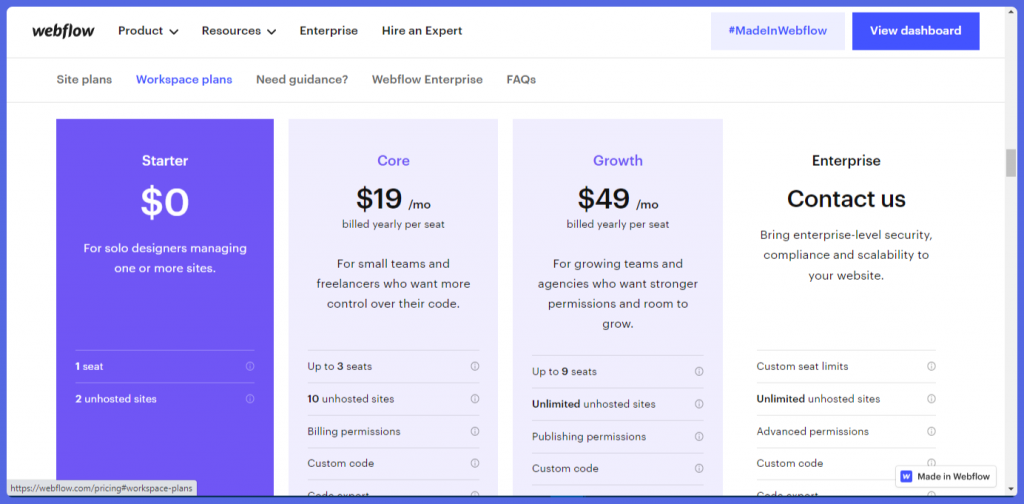Viewport: 1024px width, 504px height.
Task: Open the Enterprise nav link
Action: (328, 31)
